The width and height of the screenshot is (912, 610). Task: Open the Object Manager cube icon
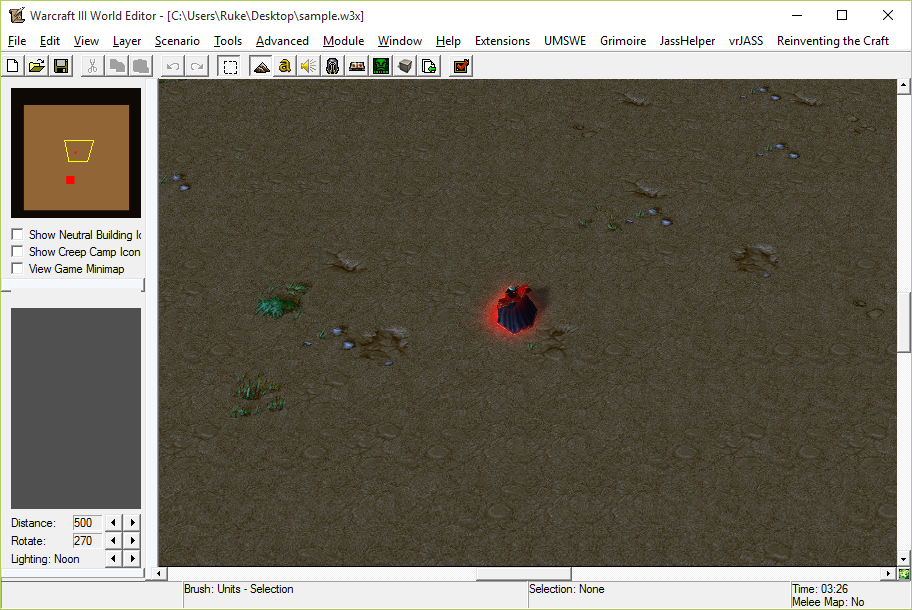pos(405,66)
